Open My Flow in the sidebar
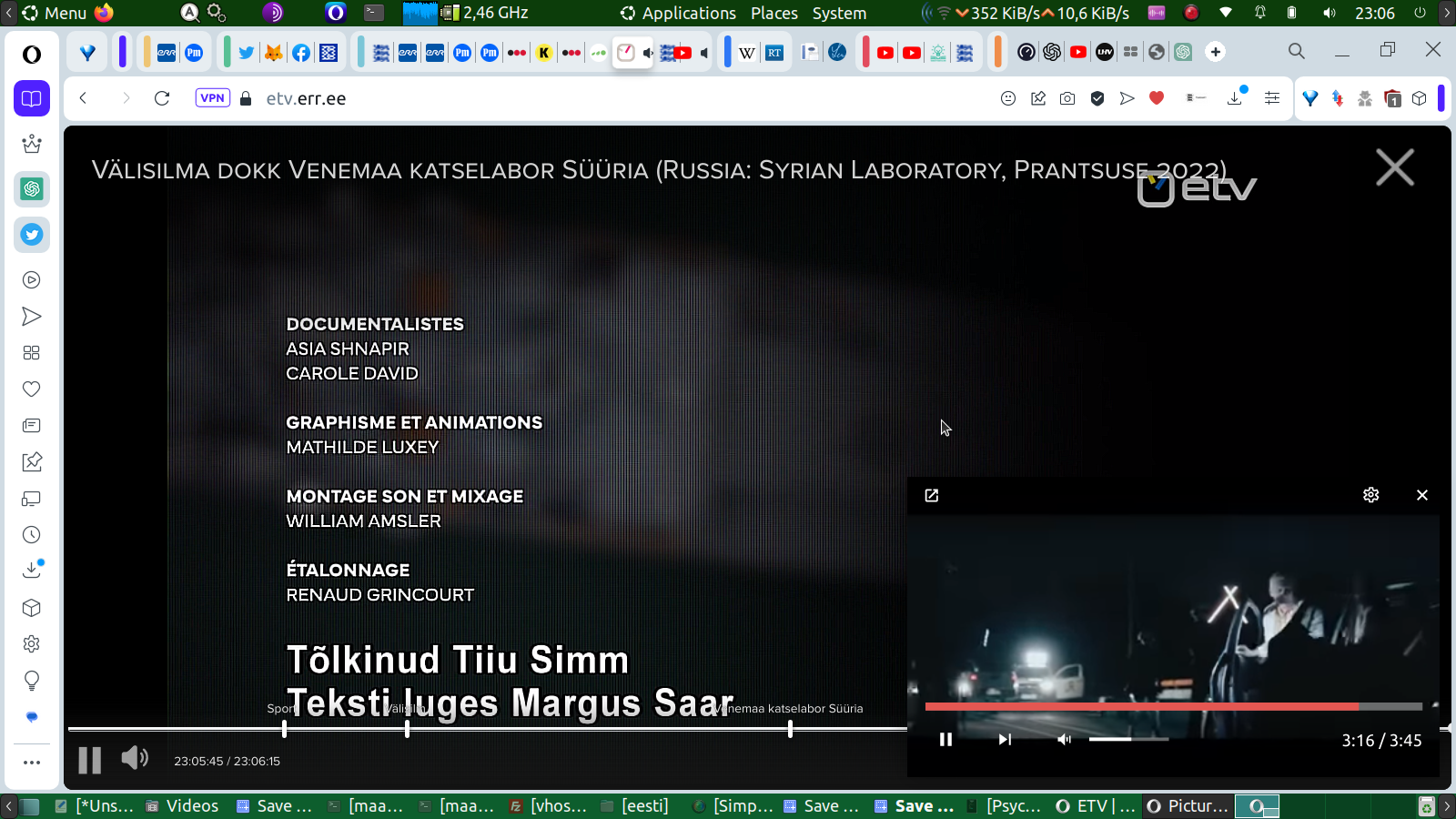Image resolution: width=1456 pixels, height=819 pixels. click(x=32, y=317)
